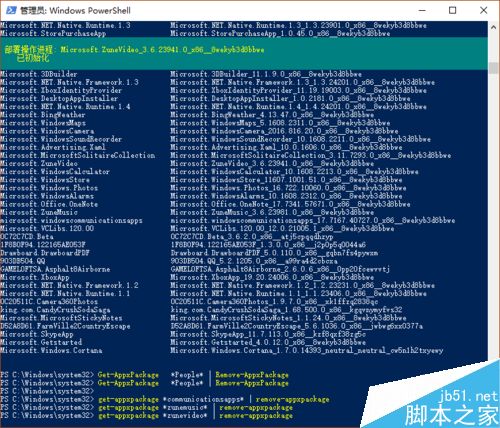Select "king.com.CandyCrushSodaSaga_1.68.500.0" full package name
The width and height of the screenshot is (500, 428).
point(286,310)
